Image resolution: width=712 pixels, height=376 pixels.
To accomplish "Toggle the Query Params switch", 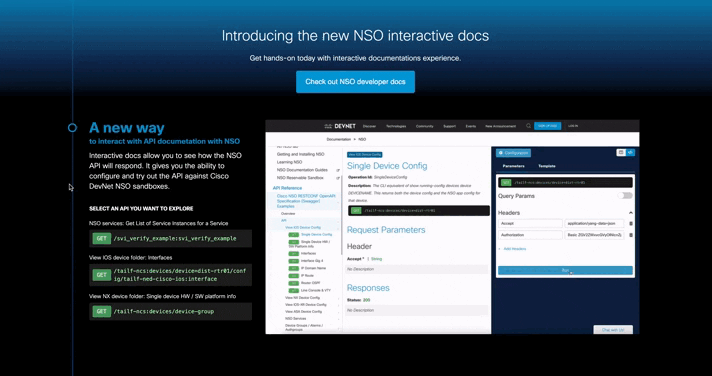I will click(625, 196).
